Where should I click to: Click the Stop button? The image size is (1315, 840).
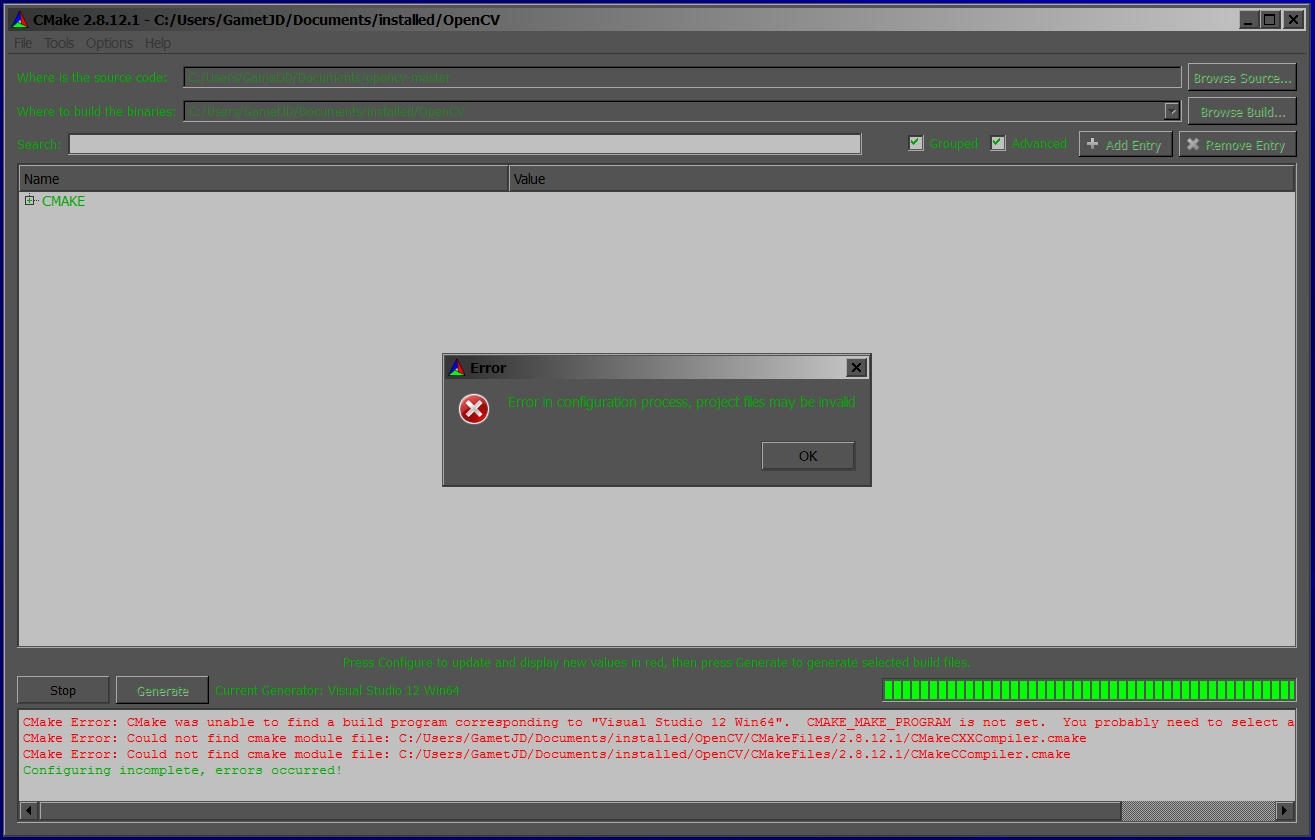tap(63, 690)
